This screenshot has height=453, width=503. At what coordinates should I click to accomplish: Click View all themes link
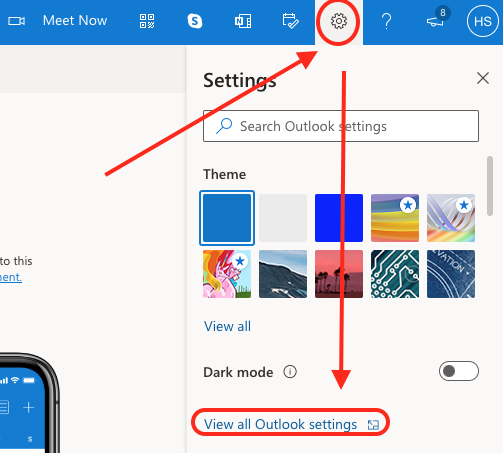pyautogui.click(x=227, y=326)
